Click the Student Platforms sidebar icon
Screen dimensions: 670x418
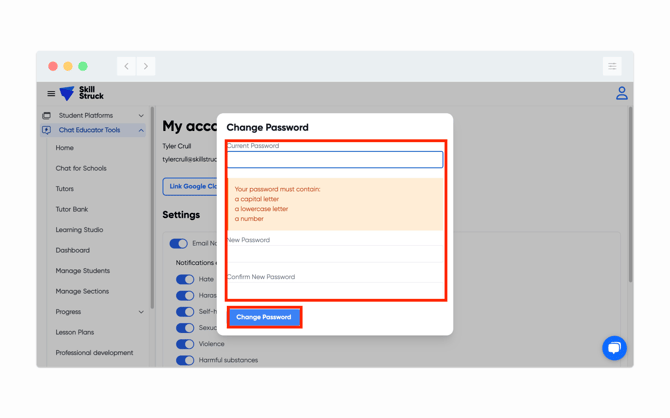[x=47, y=115]
